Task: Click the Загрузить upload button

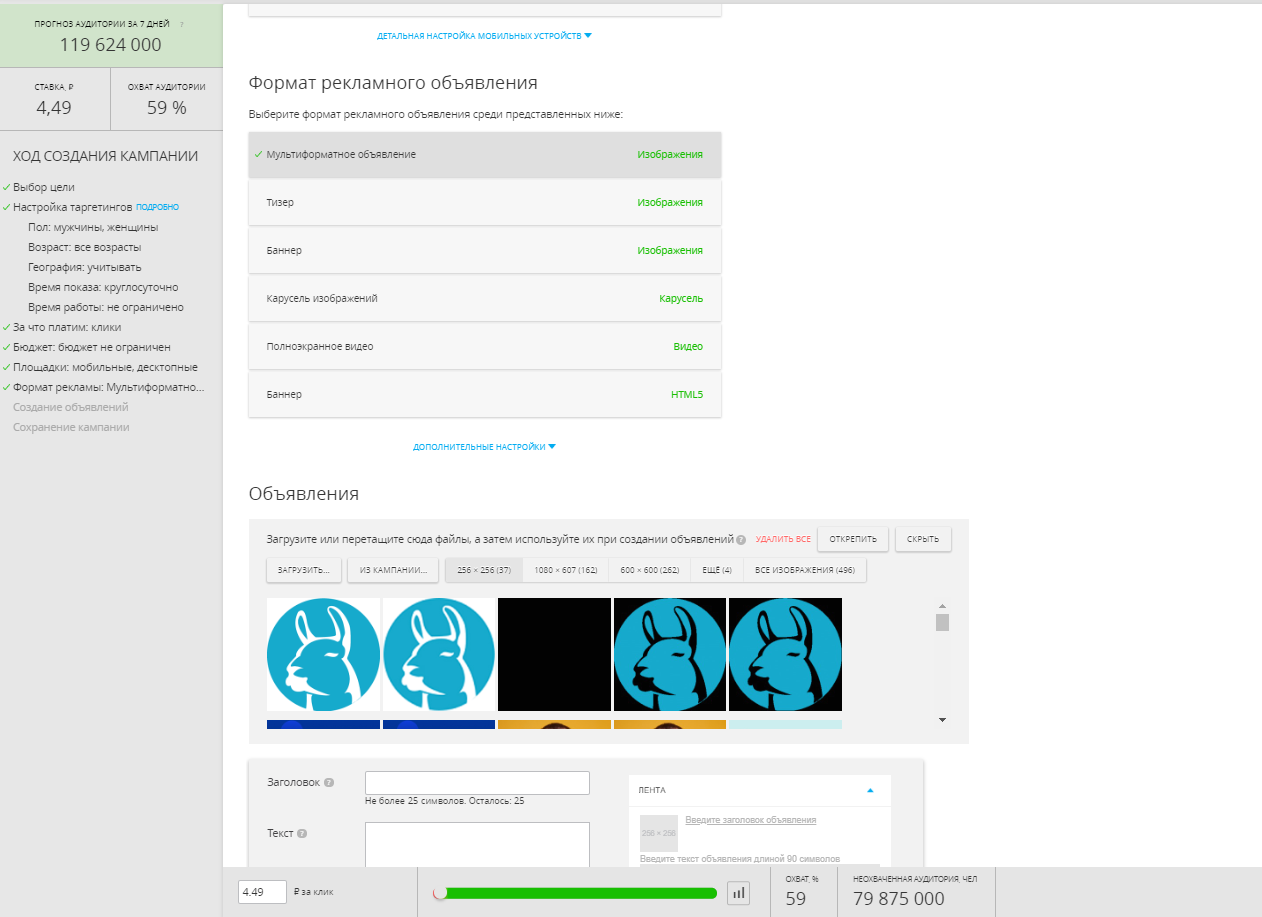Action: click(x=303, y=570)
